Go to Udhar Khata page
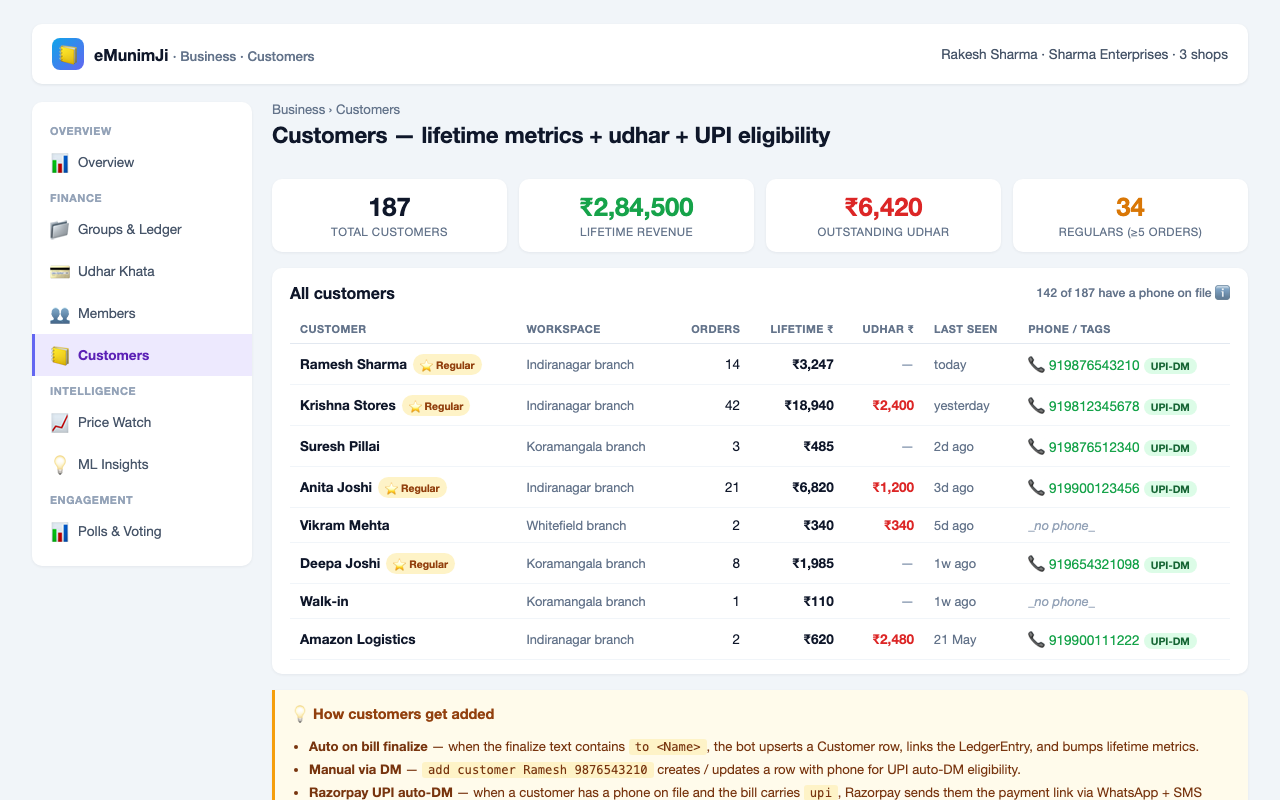This screenshot has width=1280, height=800. point(142,271)
